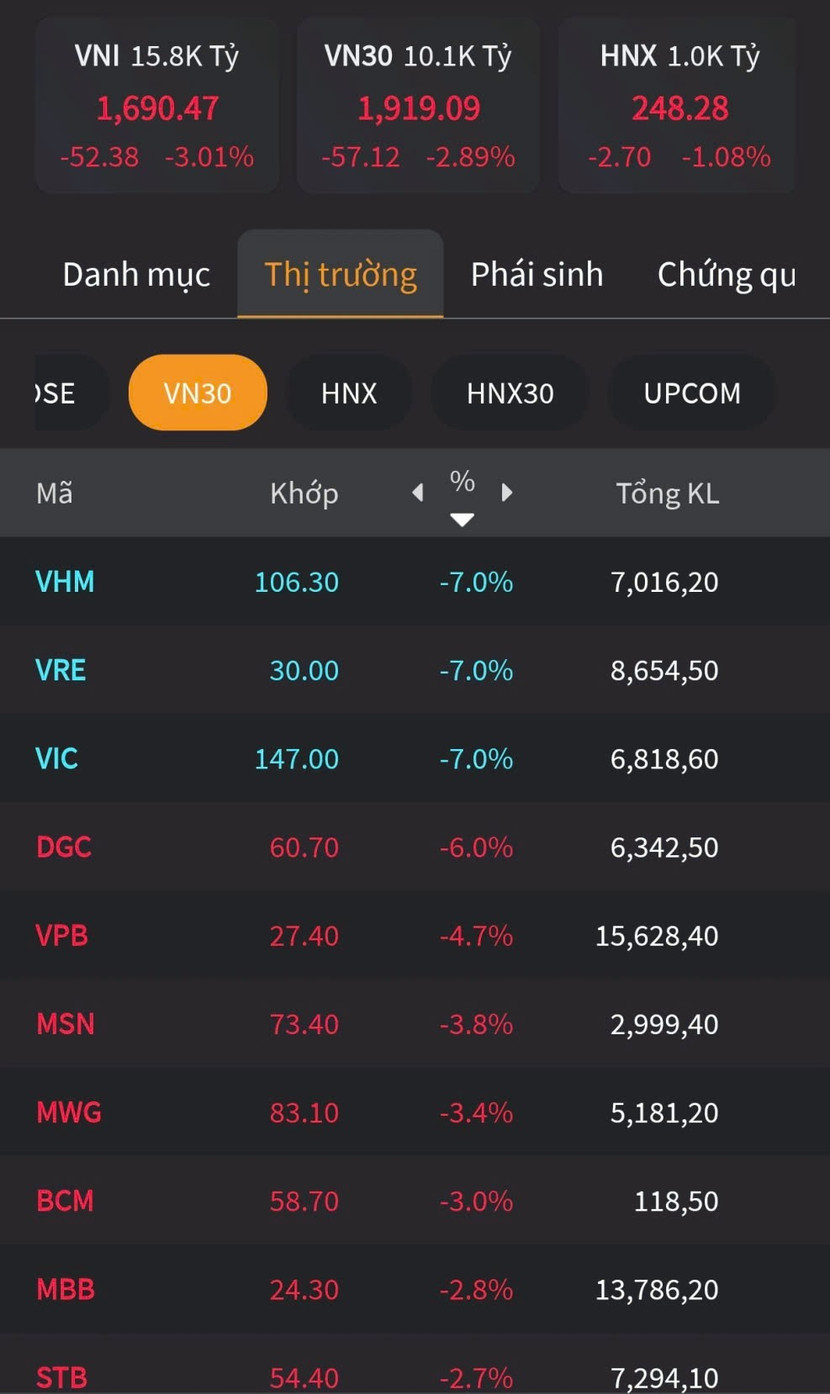Open the VNI index card

157,105
